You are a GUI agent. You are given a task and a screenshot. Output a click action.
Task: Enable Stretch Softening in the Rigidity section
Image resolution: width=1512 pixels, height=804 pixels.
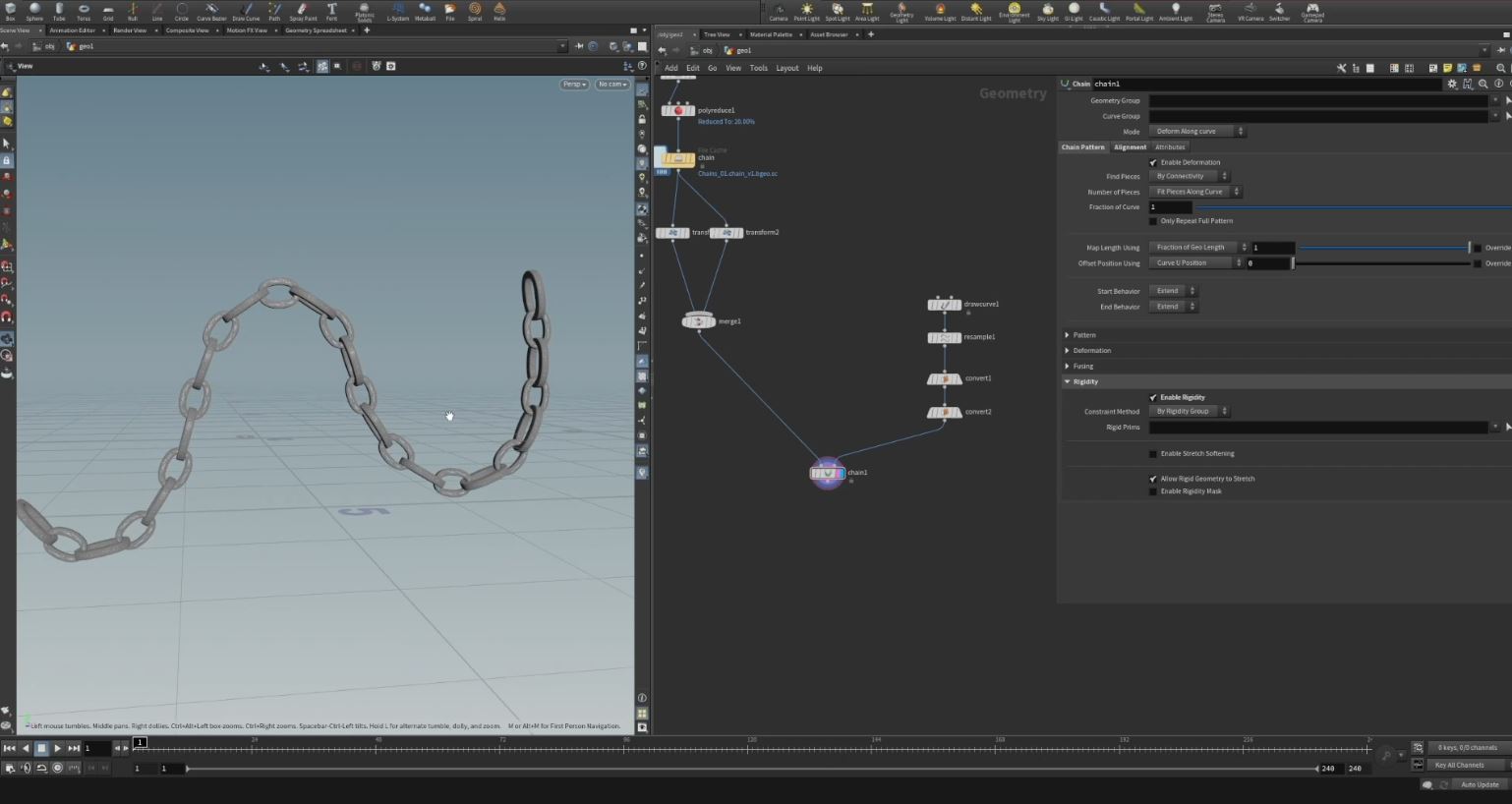[x=1153, y=453]
